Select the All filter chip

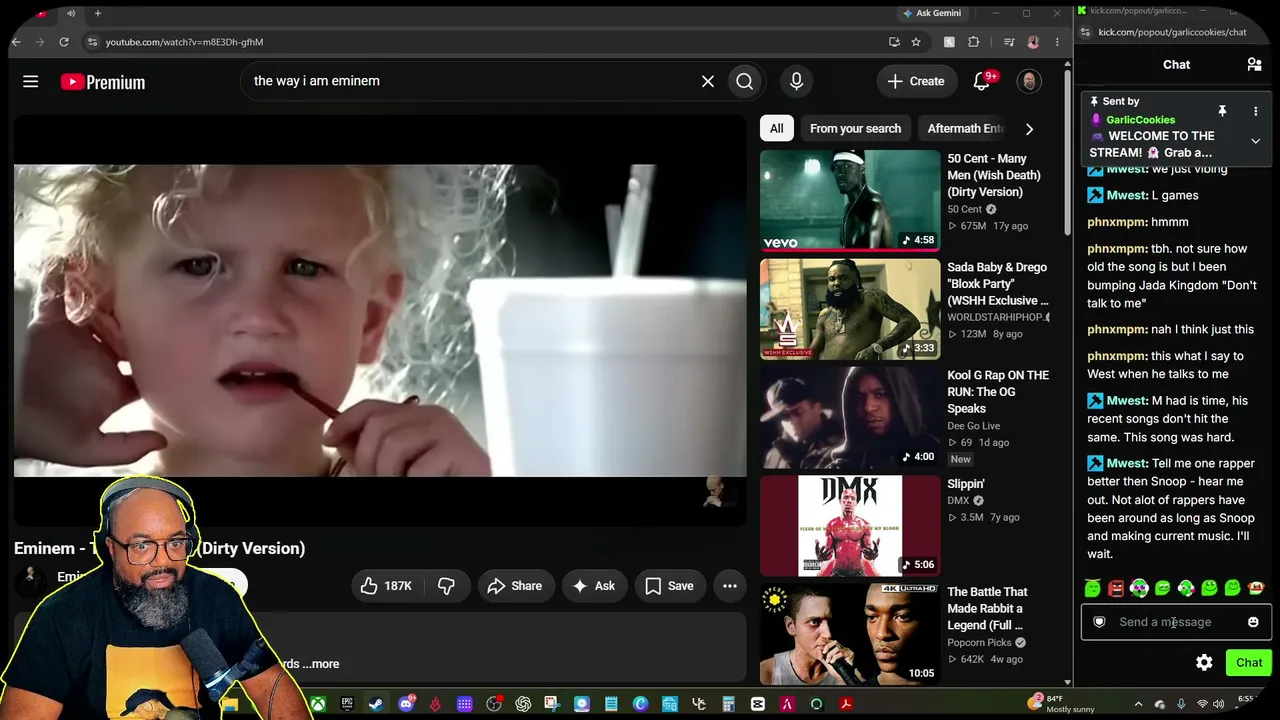coord(777,128)
